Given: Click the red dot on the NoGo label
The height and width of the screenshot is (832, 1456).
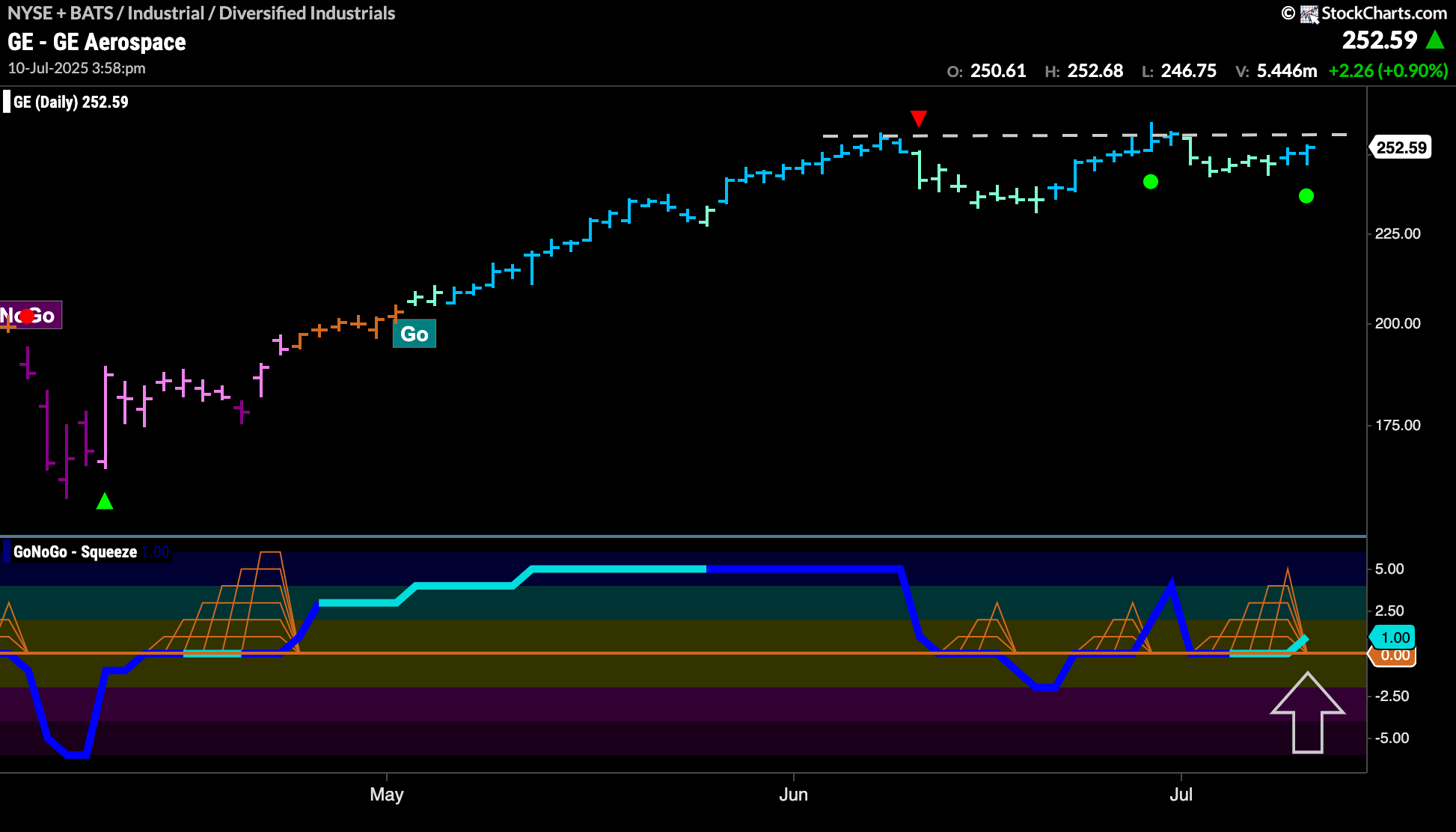Looking at the screenshot, I should (27, 316).
